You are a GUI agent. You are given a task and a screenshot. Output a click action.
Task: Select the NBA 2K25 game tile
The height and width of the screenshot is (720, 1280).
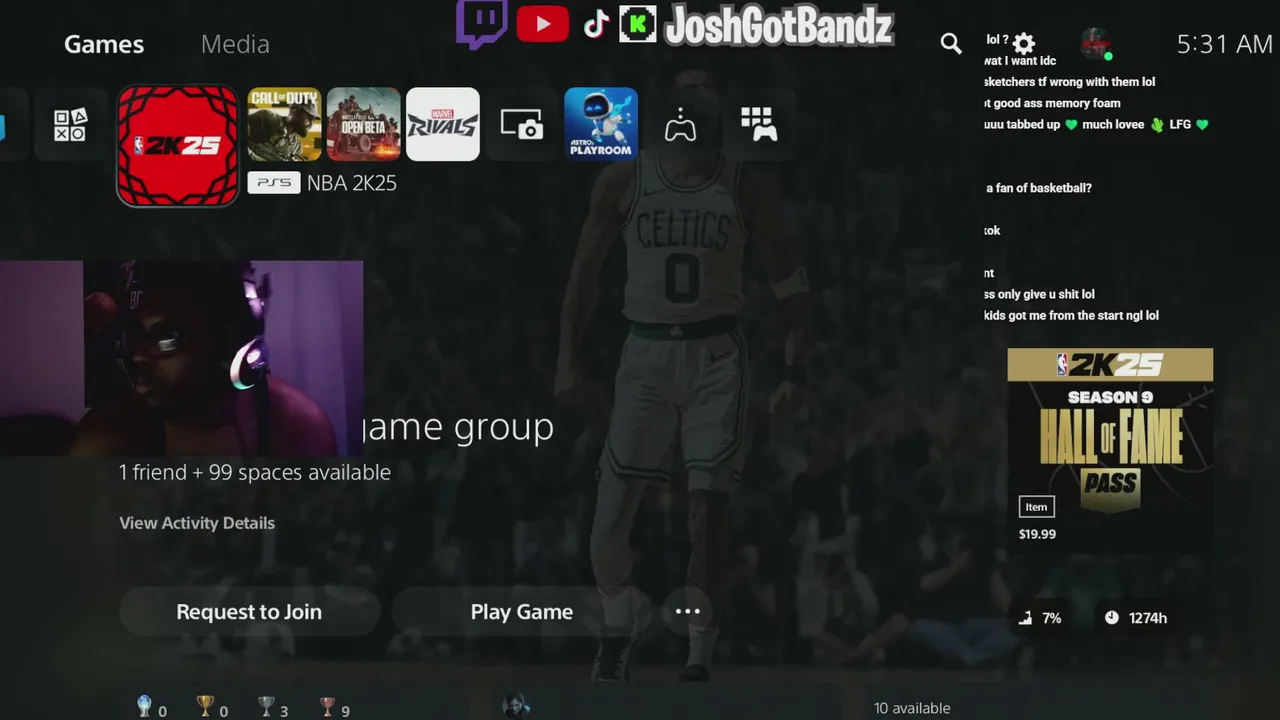coord(178,146)
